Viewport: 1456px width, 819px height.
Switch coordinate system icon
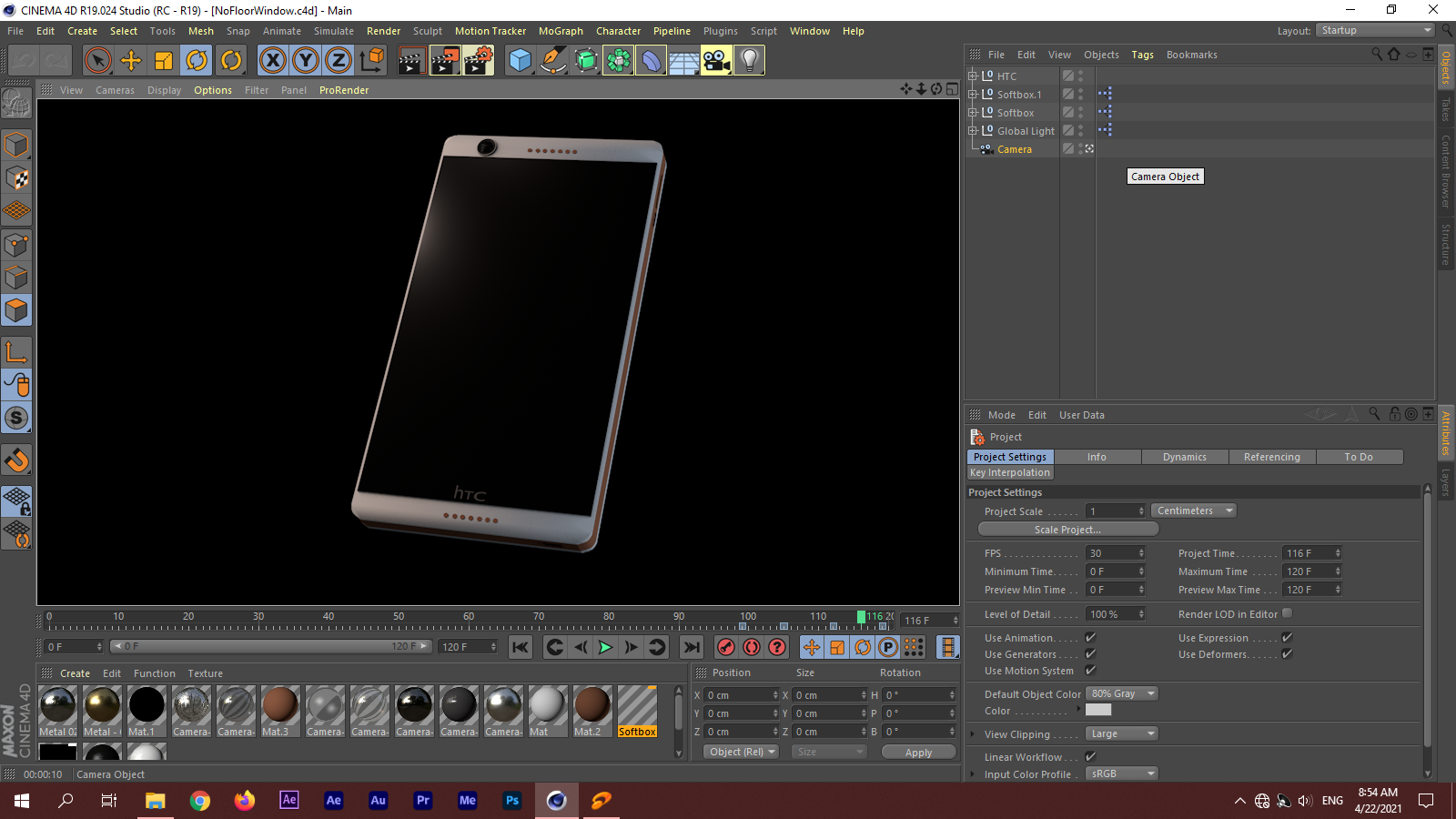(x=371, y=61)
